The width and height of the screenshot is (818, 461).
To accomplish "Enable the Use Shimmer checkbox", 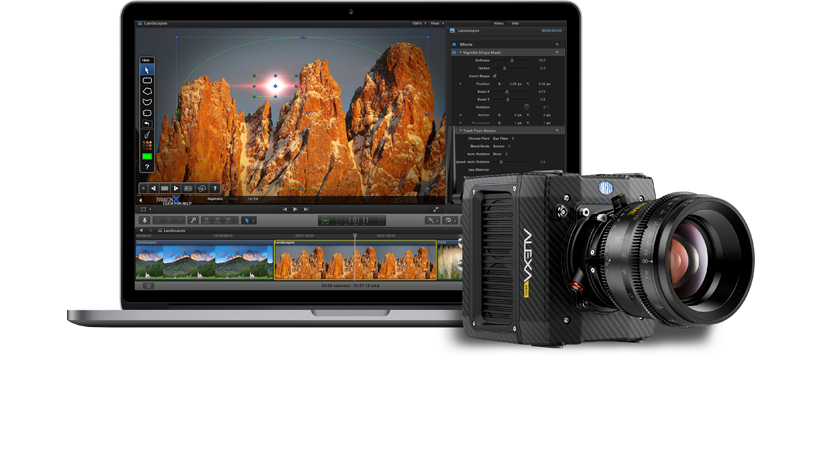I will (x=495, y=170).
